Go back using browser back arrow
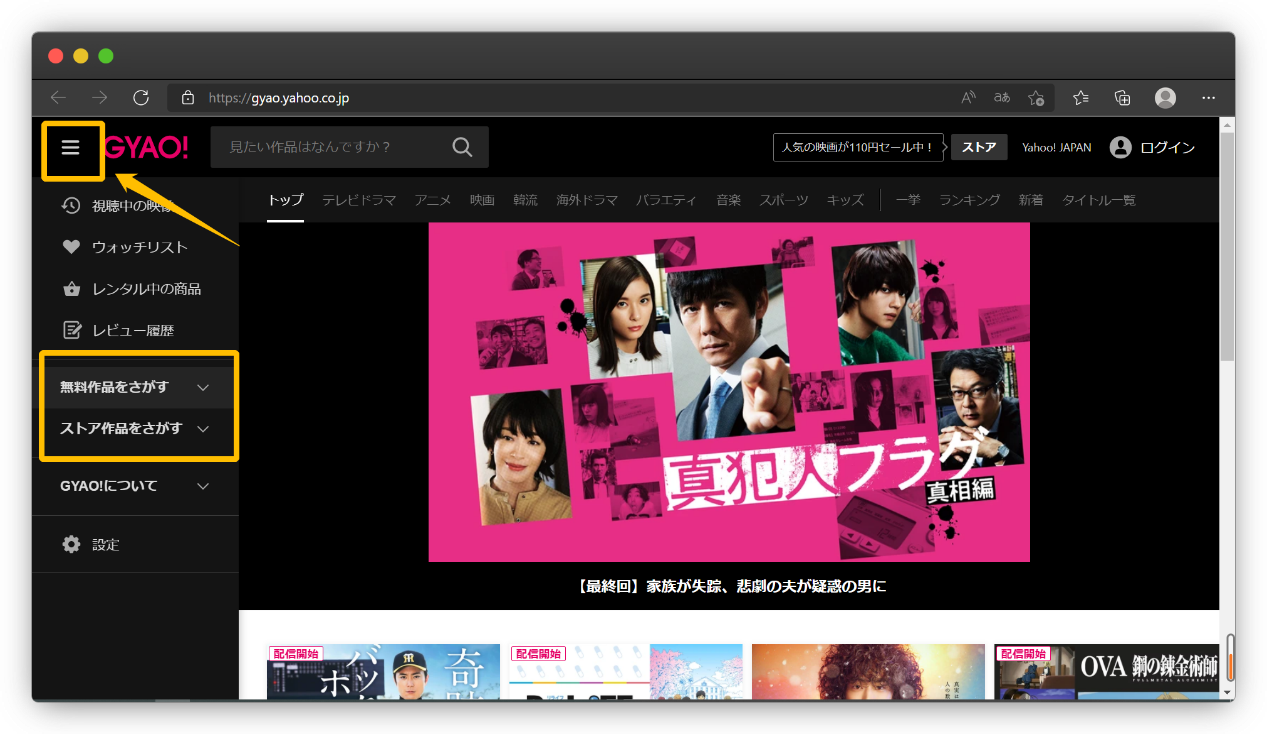Viewport: 1267px width, 734px height. tap(59, 98)
